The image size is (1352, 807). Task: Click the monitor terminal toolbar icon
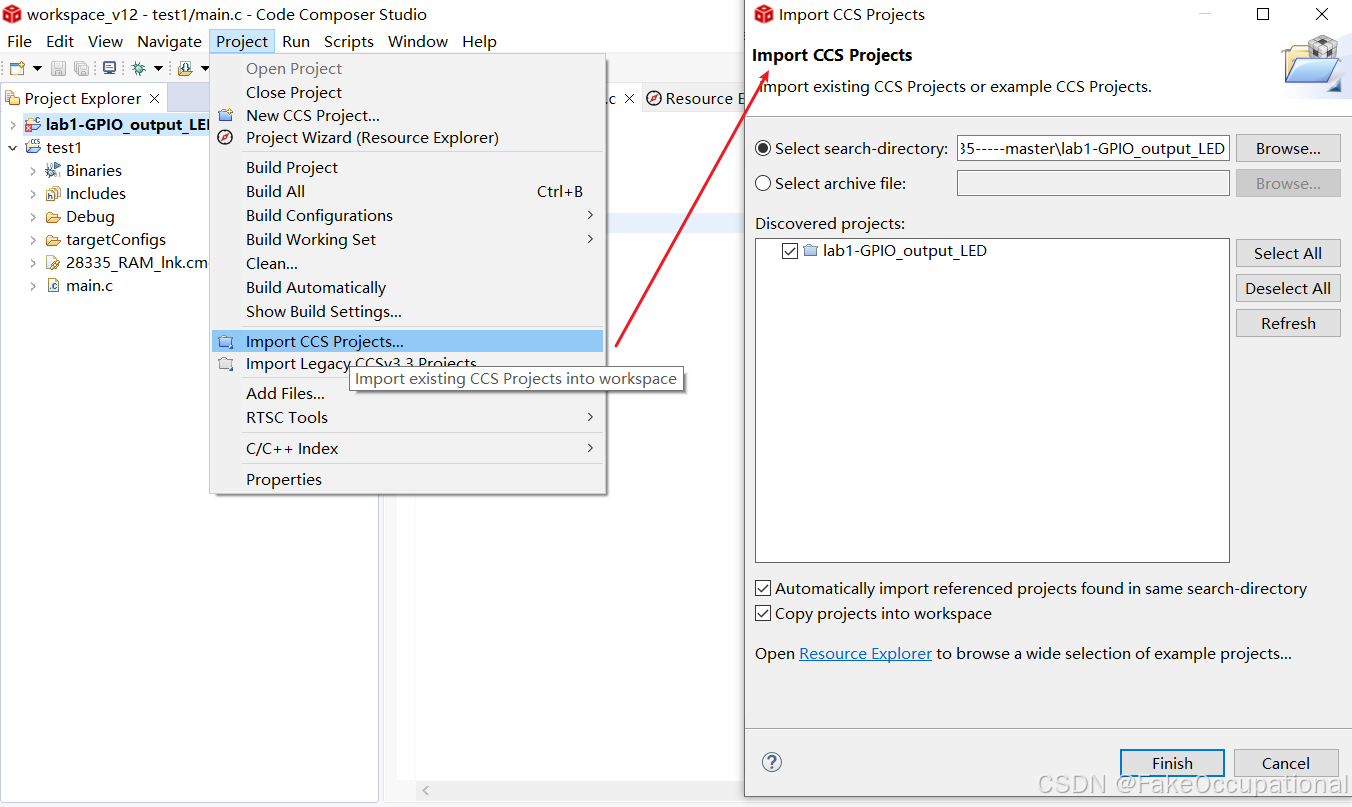tap(109, 68)
